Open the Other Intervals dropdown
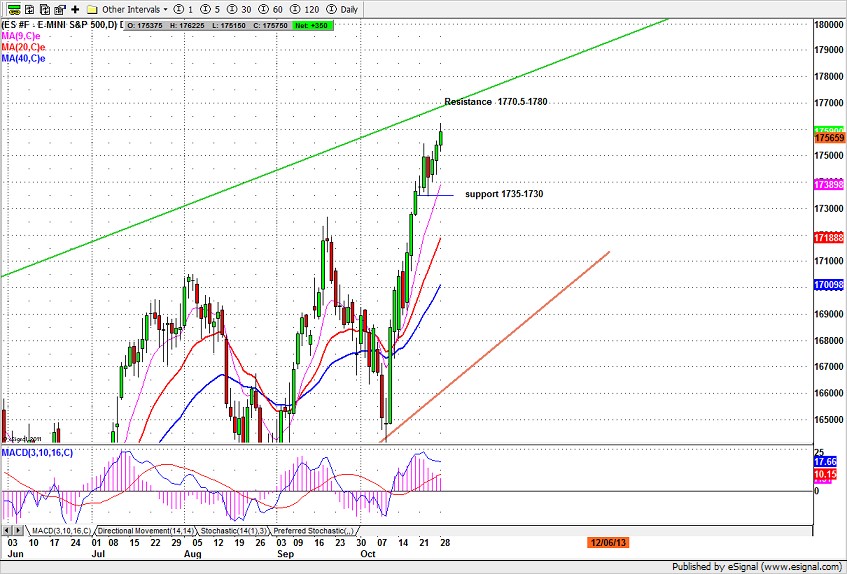 point(131,8)
